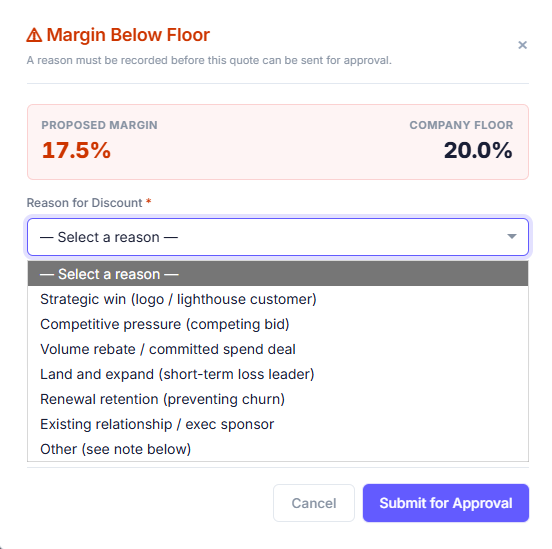The width and height of the screenshot is (552, 549).
Task: Open the Reason for Discount select box
Action: point(278,237)
